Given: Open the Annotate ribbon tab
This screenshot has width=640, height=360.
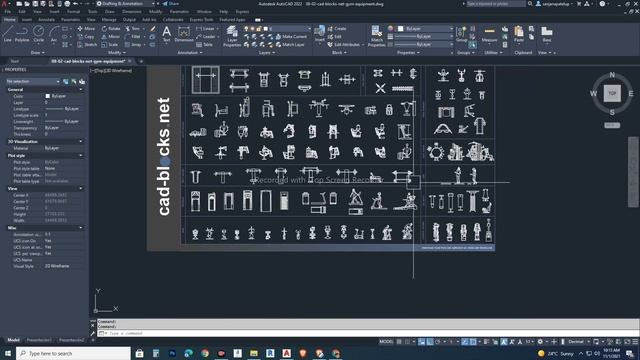Looking at the screenshot, I should click(x=46, y=20).
